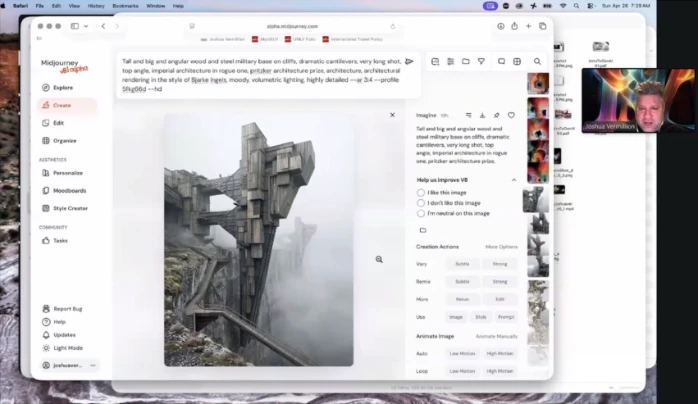Click into the prompt text box
The image size is (698, 404).
262,75
